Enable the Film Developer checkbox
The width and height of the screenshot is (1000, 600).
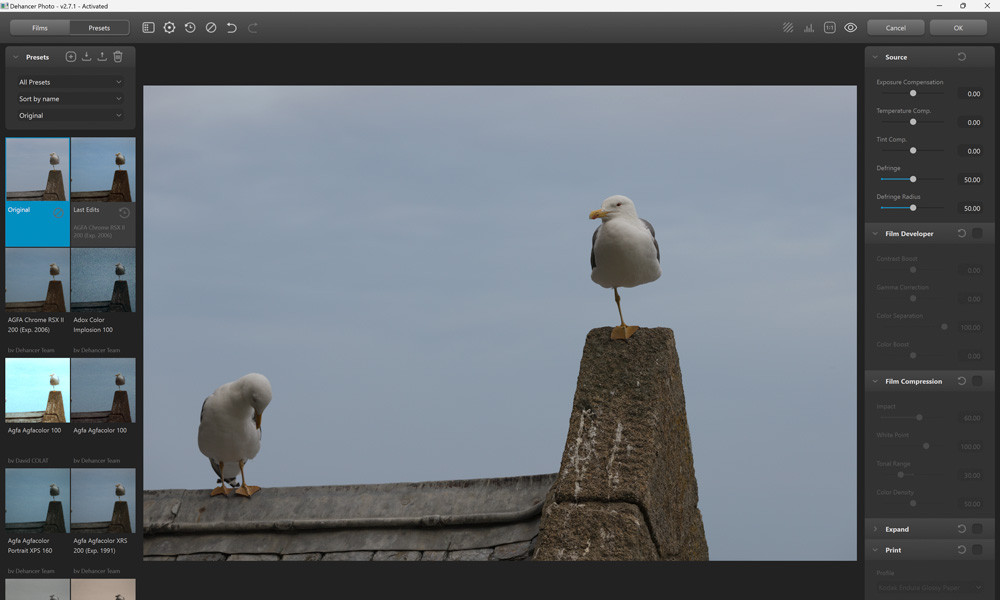(977, 233)
